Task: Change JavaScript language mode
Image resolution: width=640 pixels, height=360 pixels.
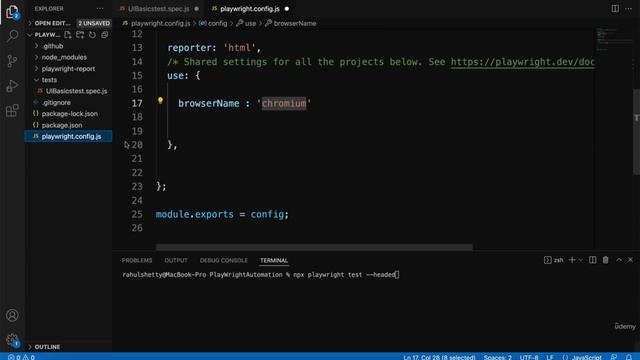Action: pos(586,357)
